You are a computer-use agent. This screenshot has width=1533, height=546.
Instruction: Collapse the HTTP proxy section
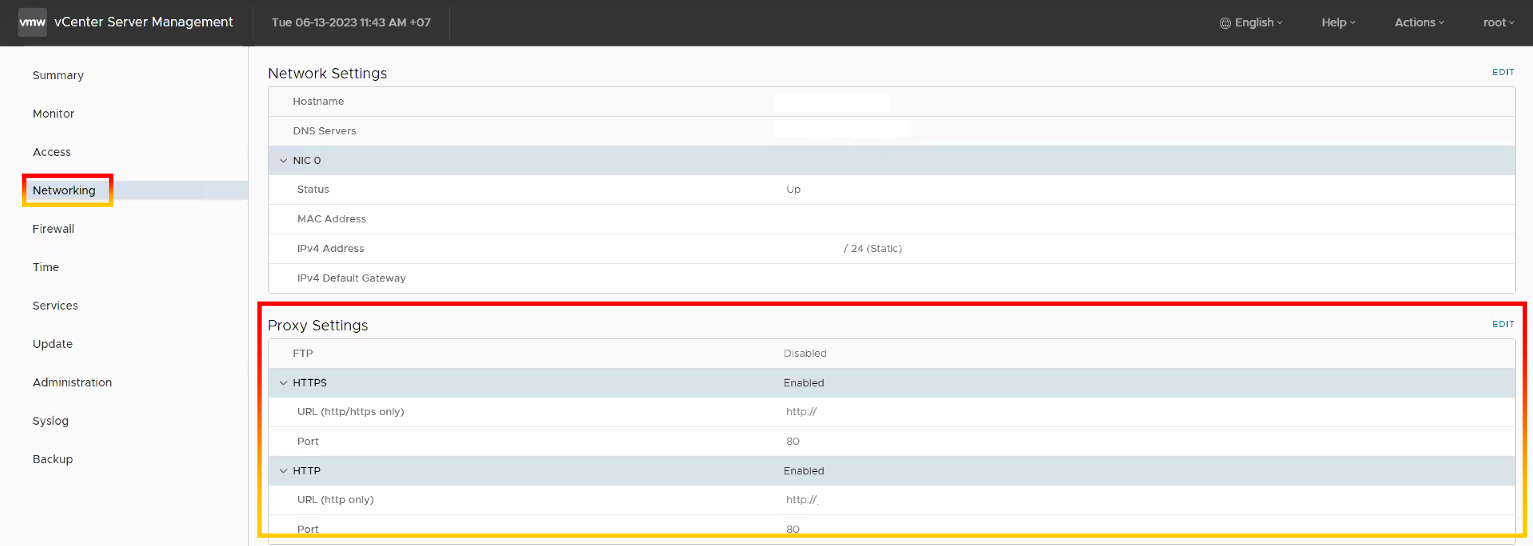coord(283,471)
